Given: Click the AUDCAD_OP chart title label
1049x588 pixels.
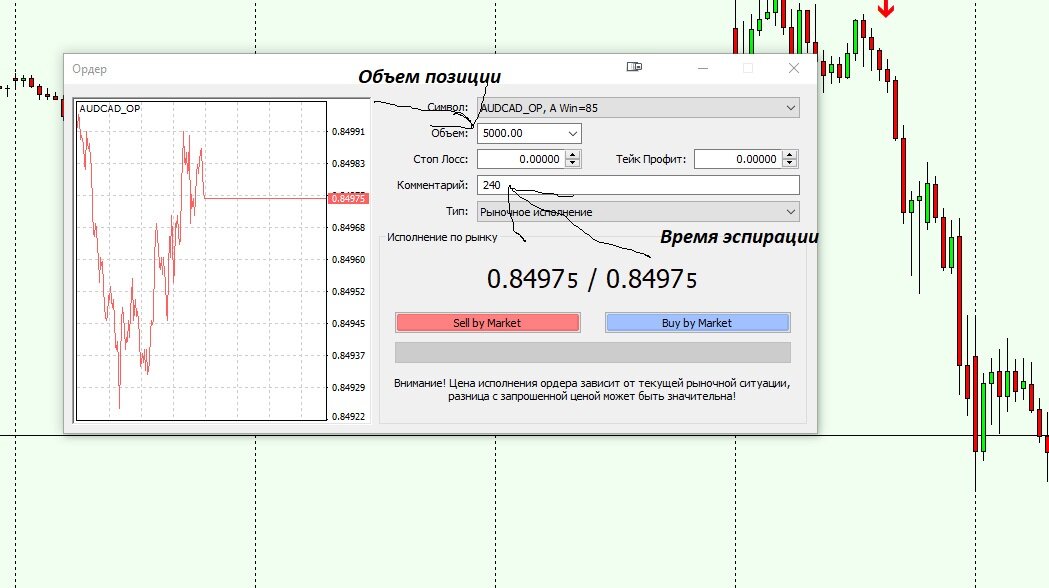Looking at the screenshot, I should point(110,108).
